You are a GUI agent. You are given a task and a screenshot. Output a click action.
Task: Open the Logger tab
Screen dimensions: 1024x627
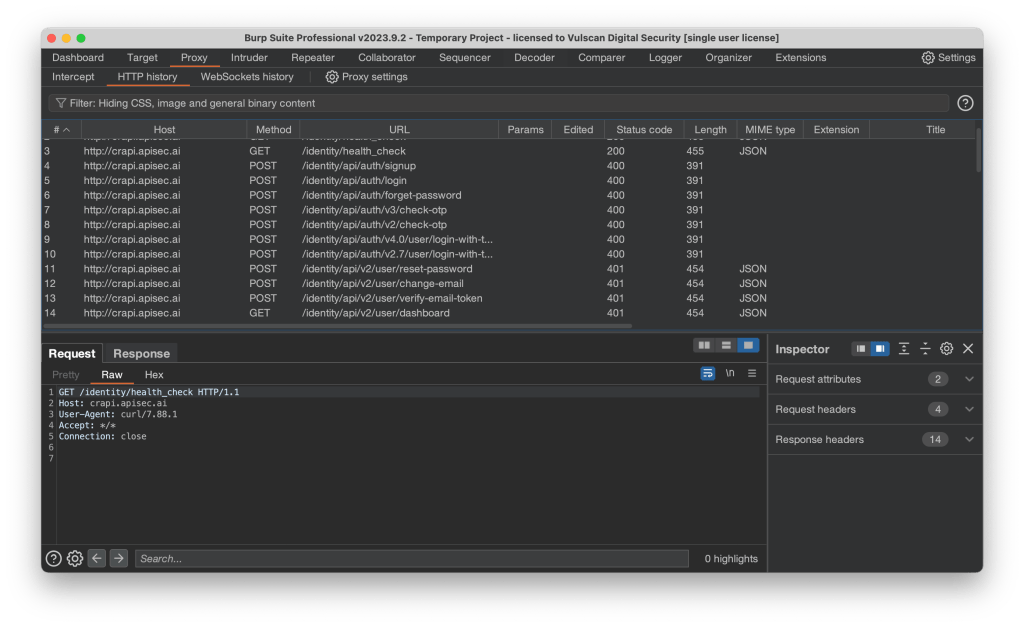coord(665,57)
